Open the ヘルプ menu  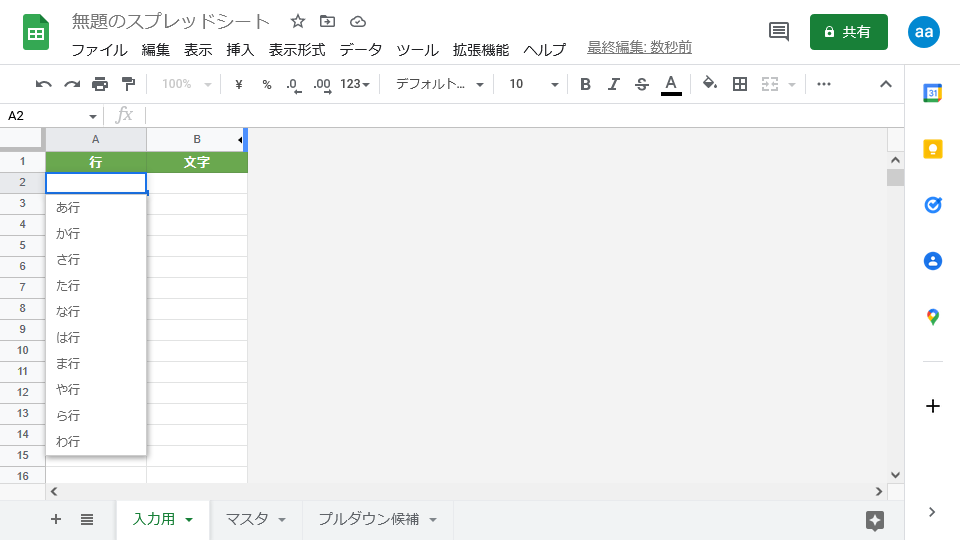click(x=544, y=50)
